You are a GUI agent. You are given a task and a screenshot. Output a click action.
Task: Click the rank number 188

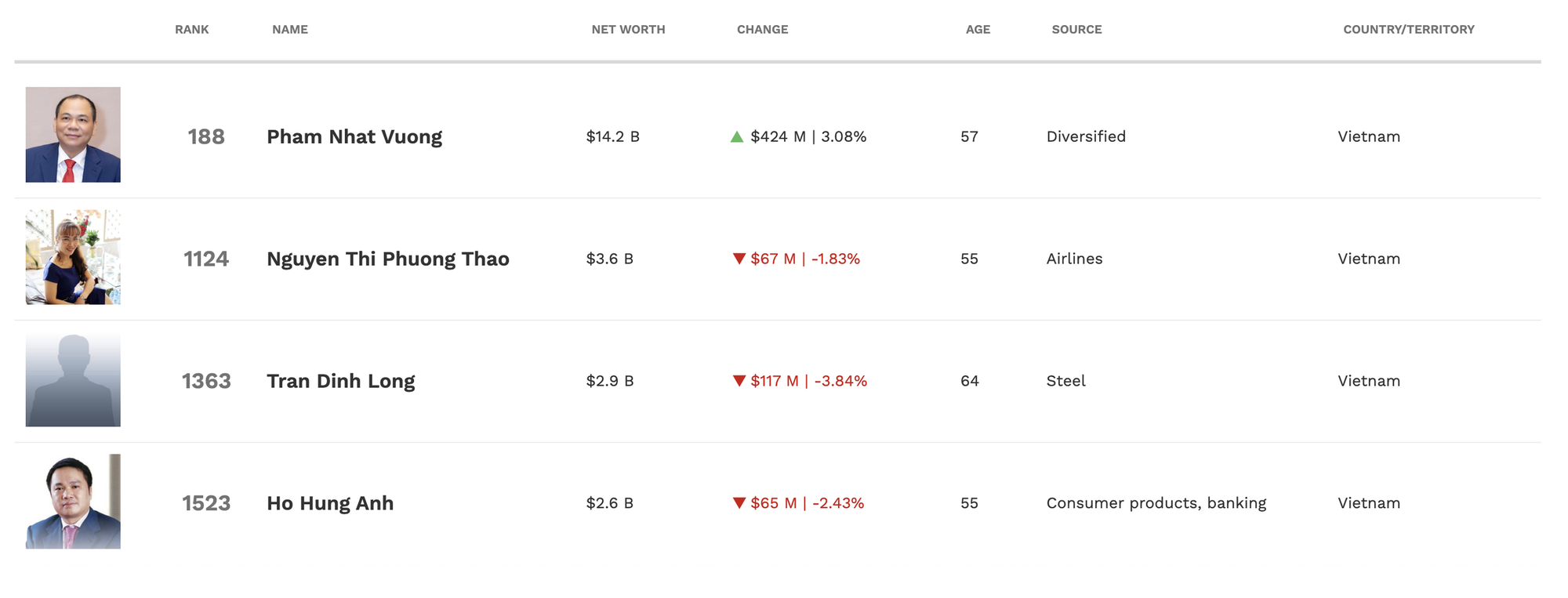[206, 137]
